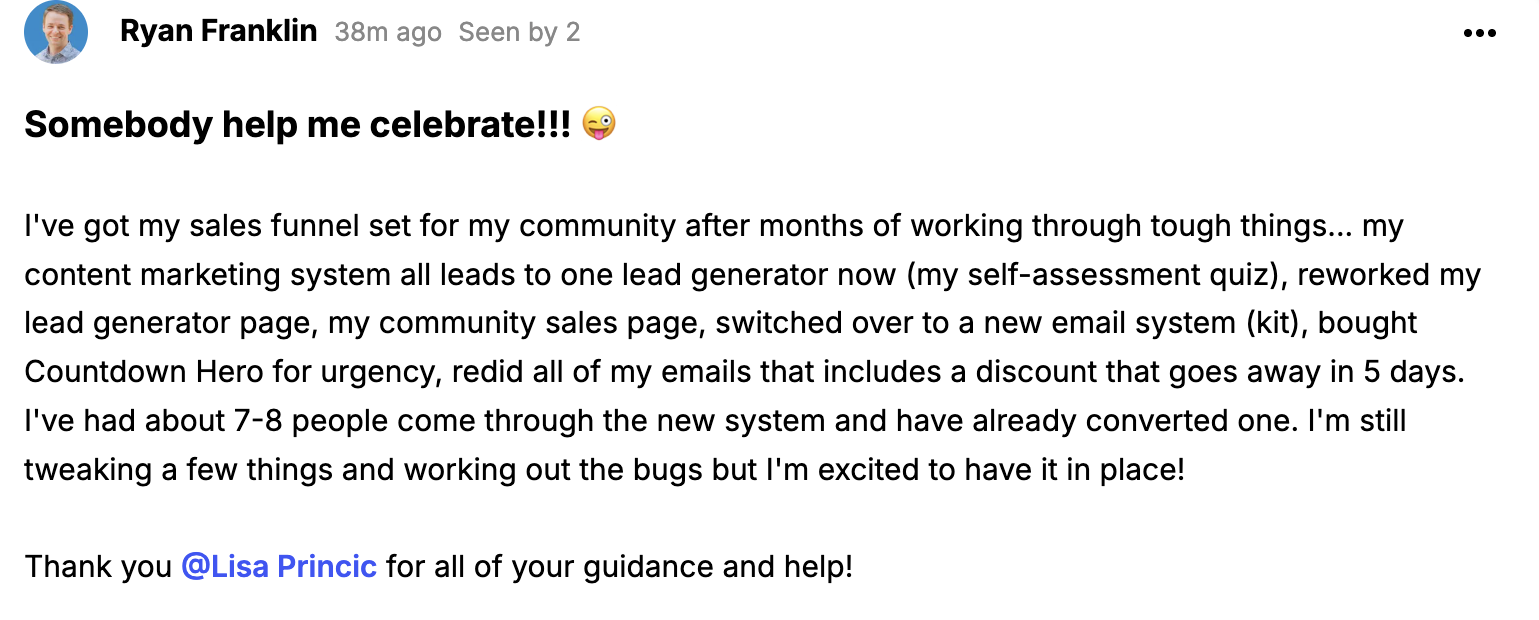Open the three-dot post options menu
The image size is (1539, 620).
[1479, 33]
